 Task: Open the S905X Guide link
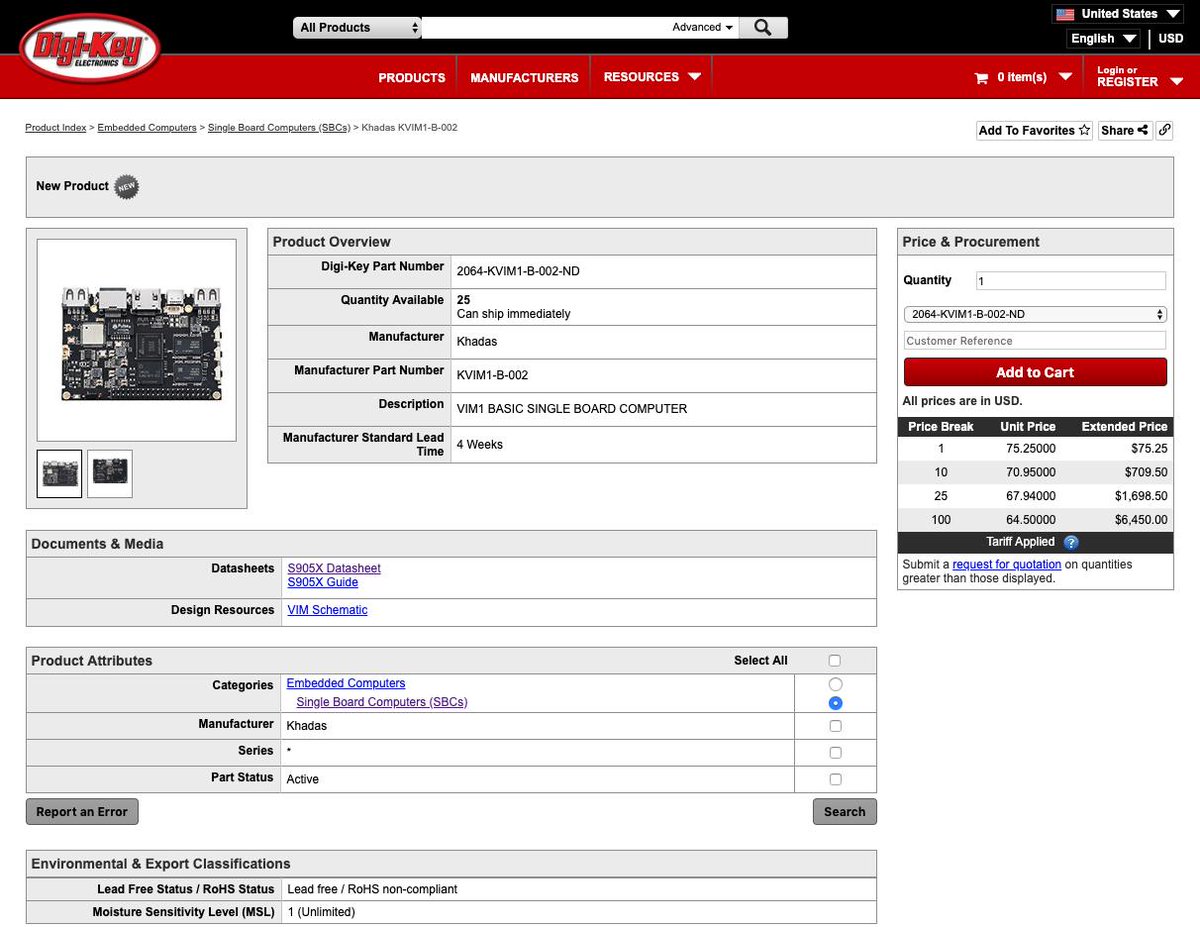coord(323,582)
